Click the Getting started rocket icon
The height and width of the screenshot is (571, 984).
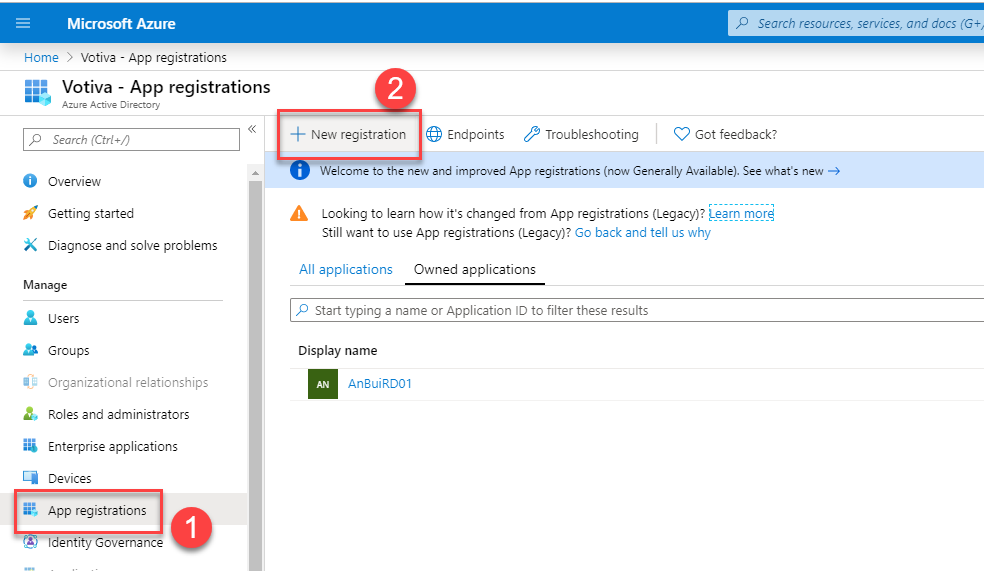pos(30,213)
